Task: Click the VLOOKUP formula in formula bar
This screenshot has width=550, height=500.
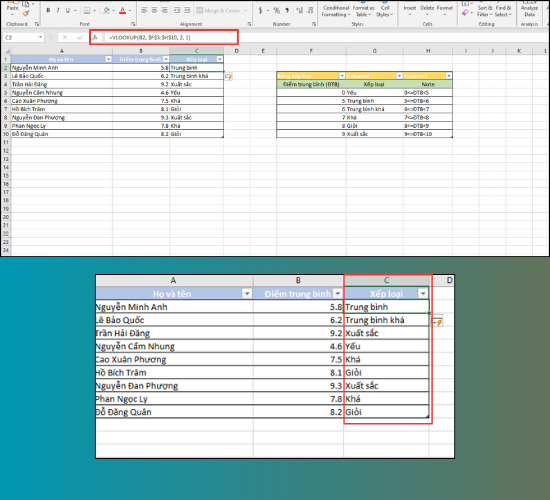Action: point(150,37)
